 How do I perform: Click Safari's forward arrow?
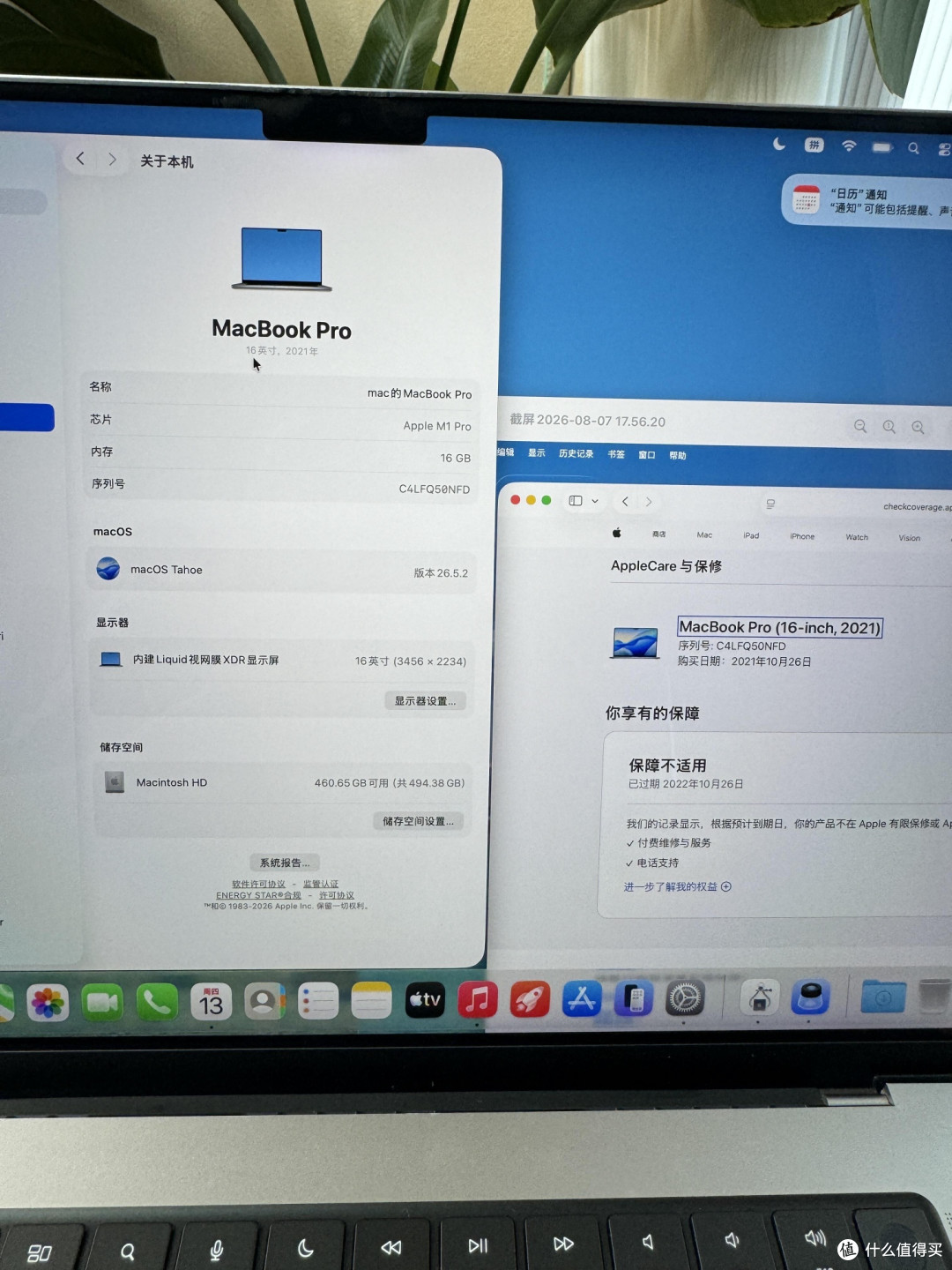[x=649, y=502]
